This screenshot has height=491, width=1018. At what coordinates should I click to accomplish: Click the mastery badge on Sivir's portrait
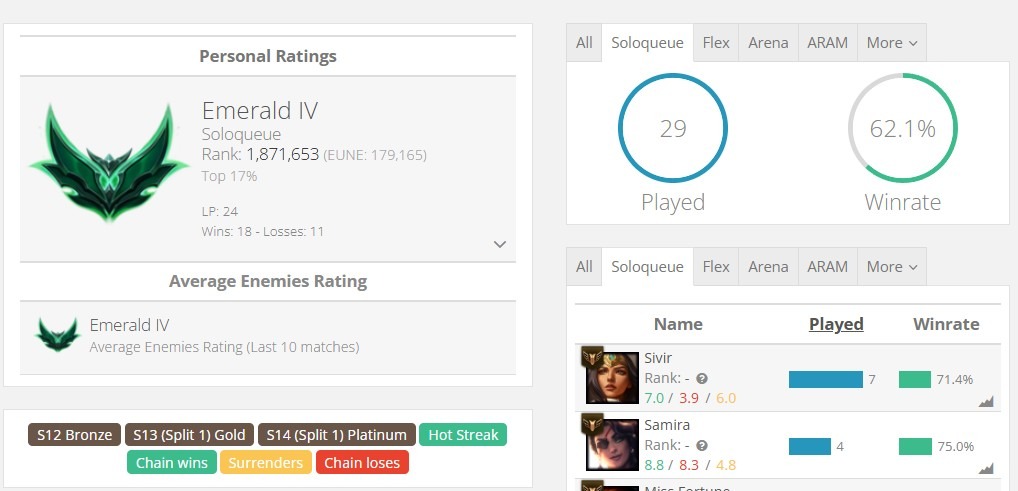pyautogui.click(x=591, y=357)
